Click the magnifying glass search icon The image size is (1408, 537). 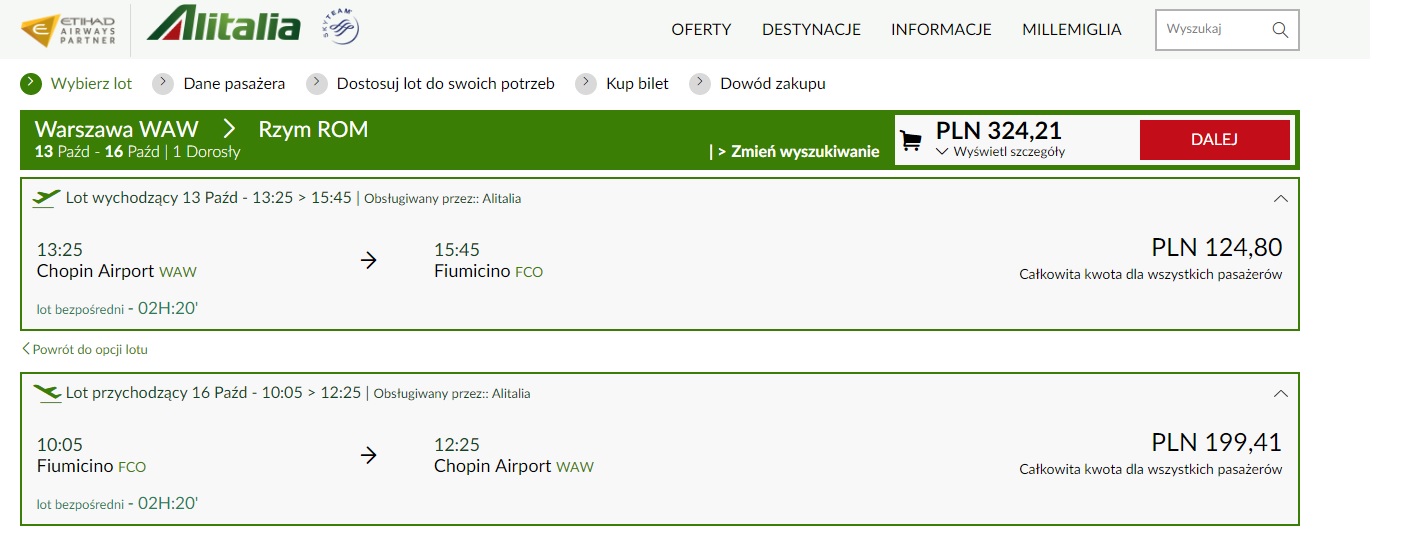[1280, 30]
